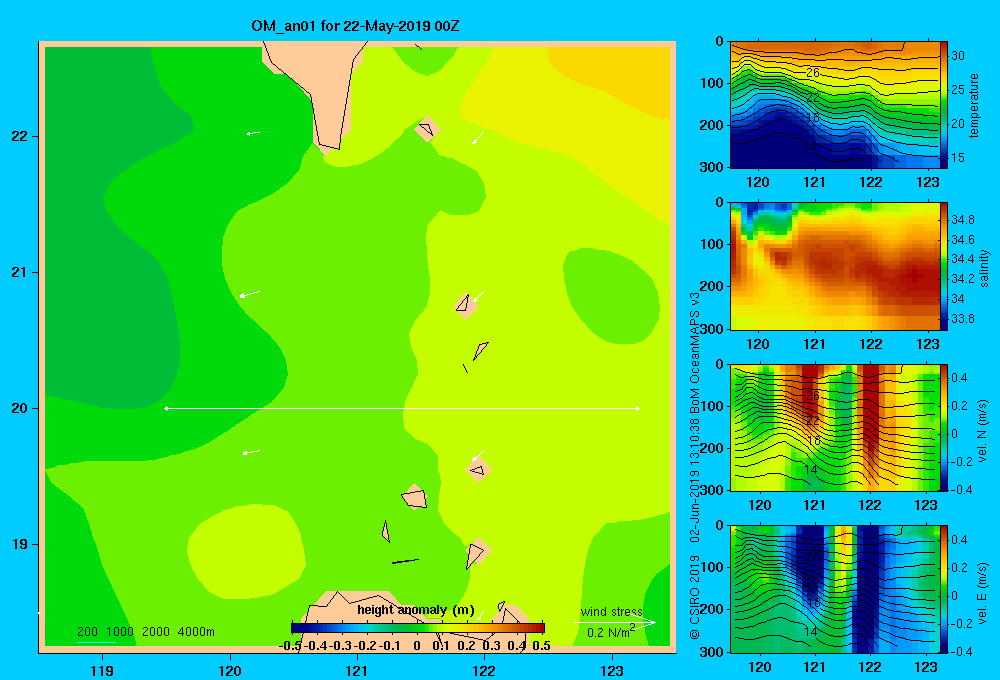Click the "30" tick on temperature scale
The width and height of the screenshot is (1000, 680).
958,55
